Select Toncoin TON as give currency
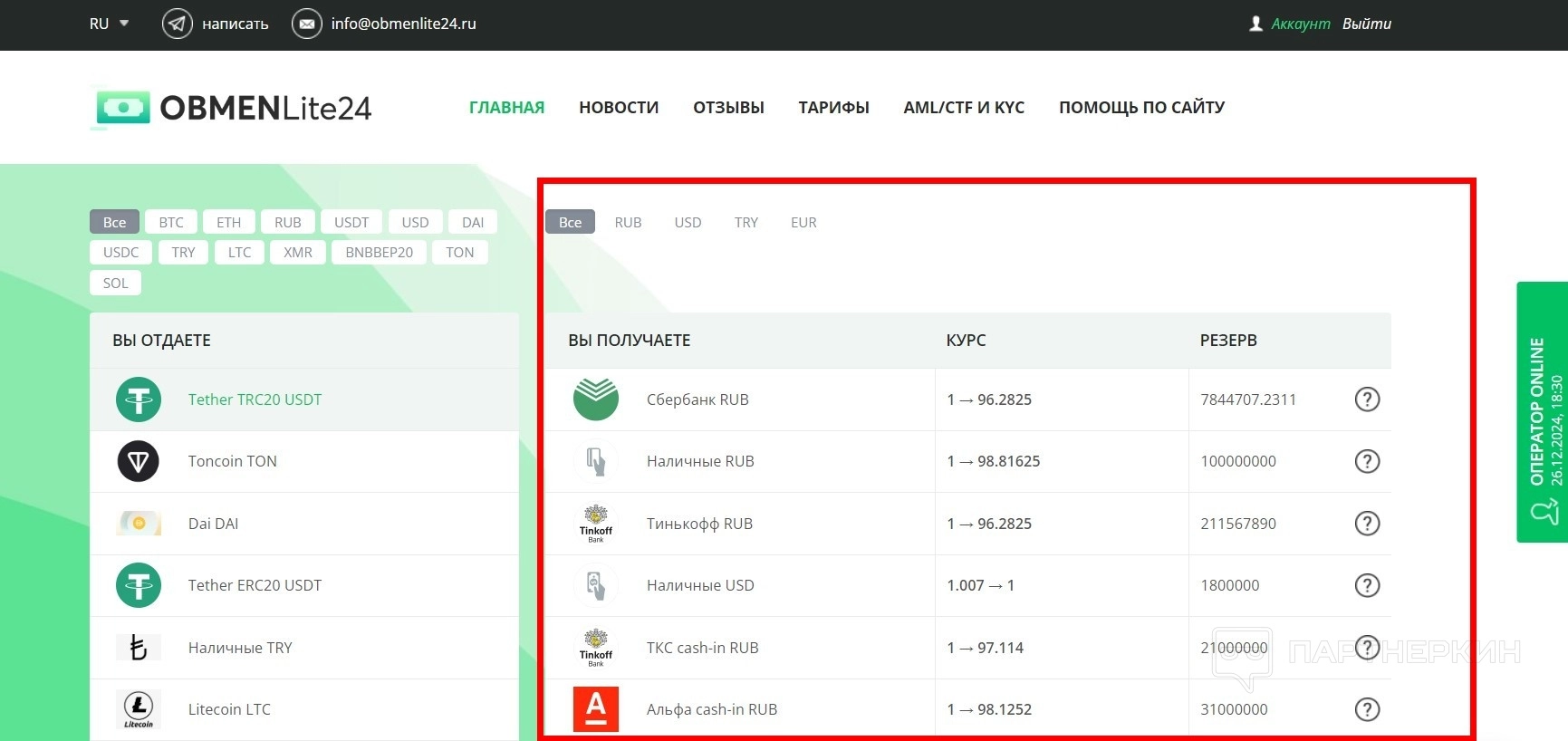The height and width of the screenshot is (741, 1568). (x=304, y=461)
